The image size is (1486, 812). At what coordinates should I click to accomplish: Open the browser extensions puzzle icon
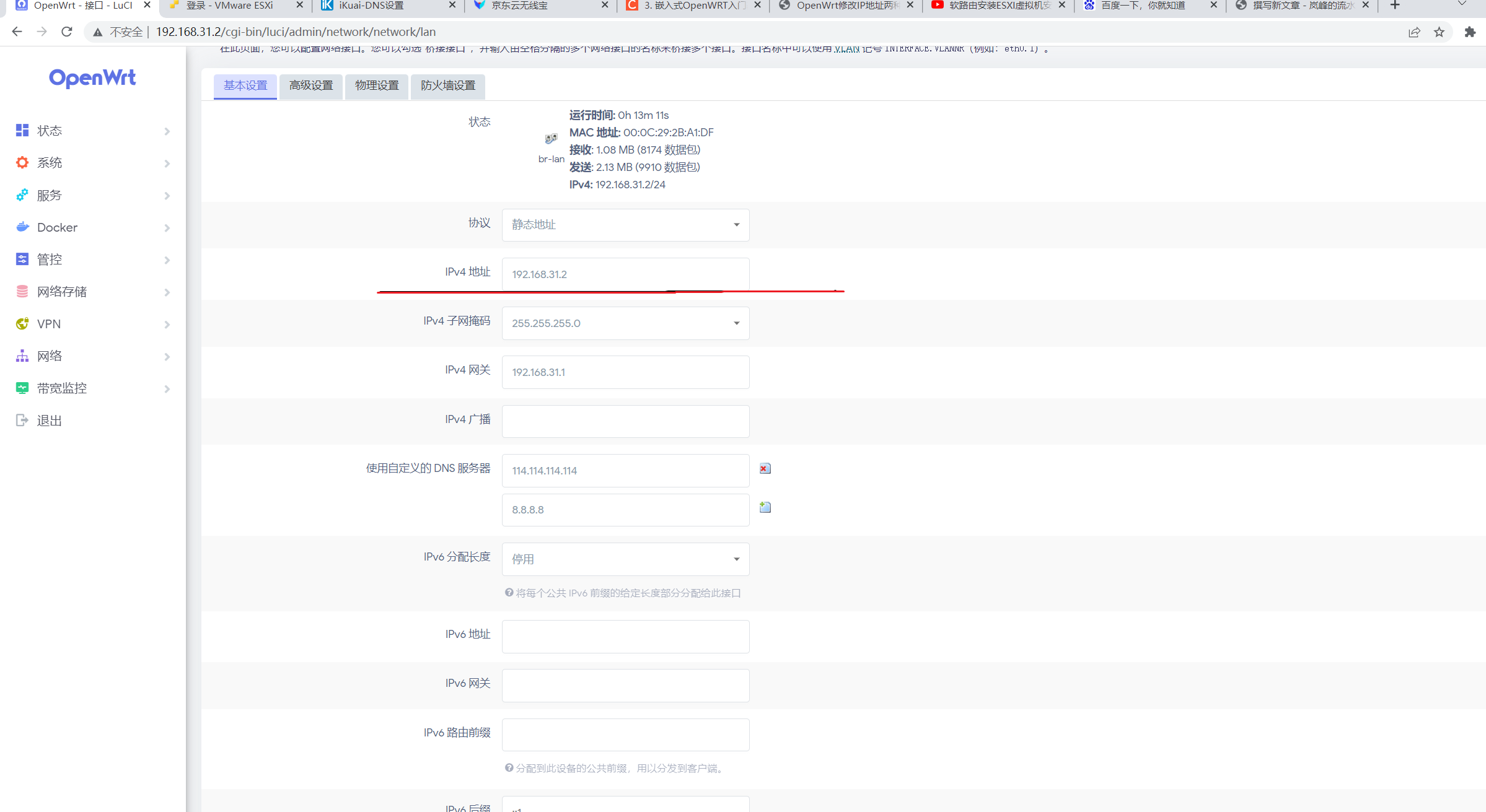click(1469, 32)
